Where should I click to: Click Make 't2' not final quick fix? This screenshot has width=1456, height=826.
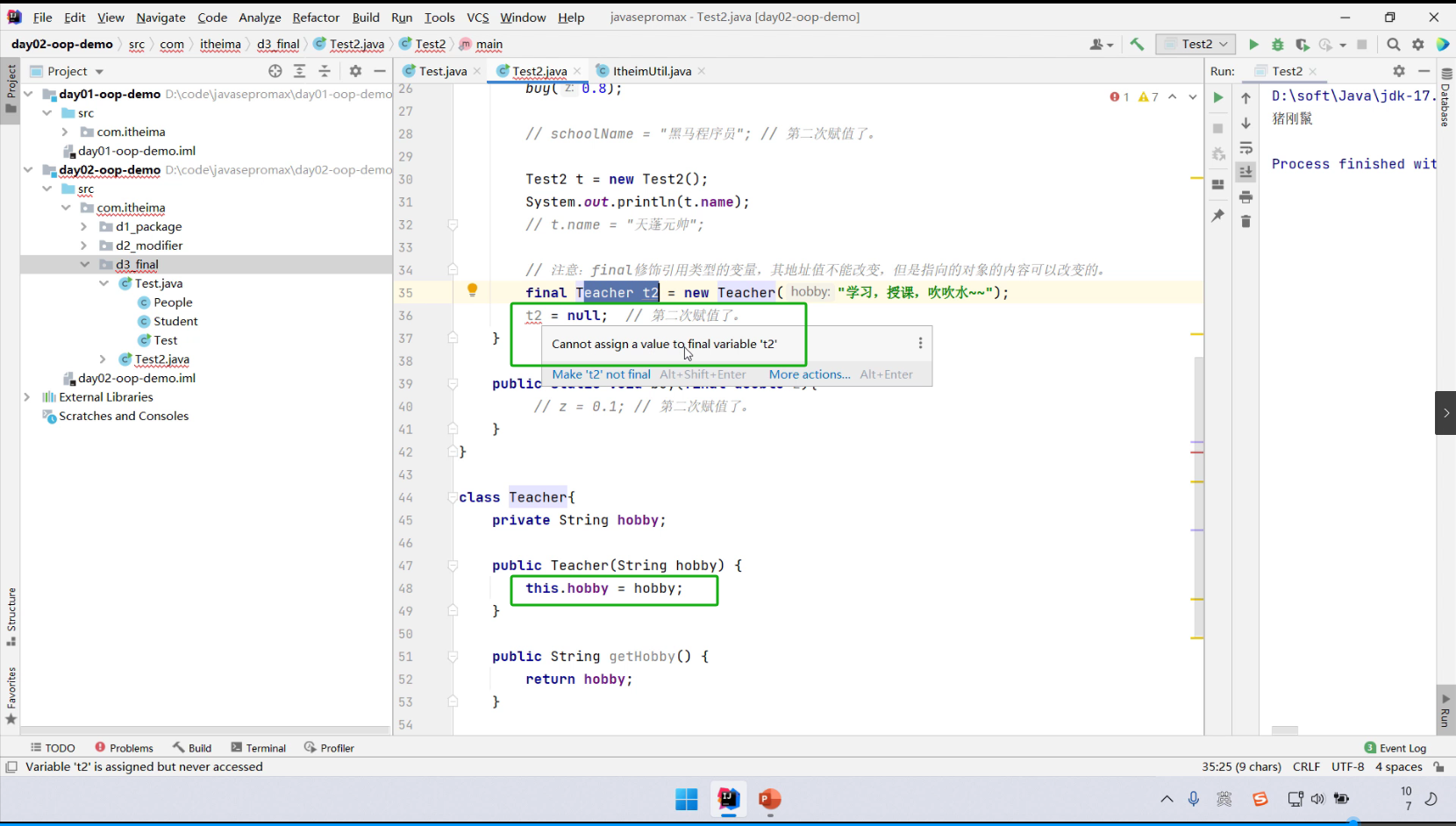[601, 374]
